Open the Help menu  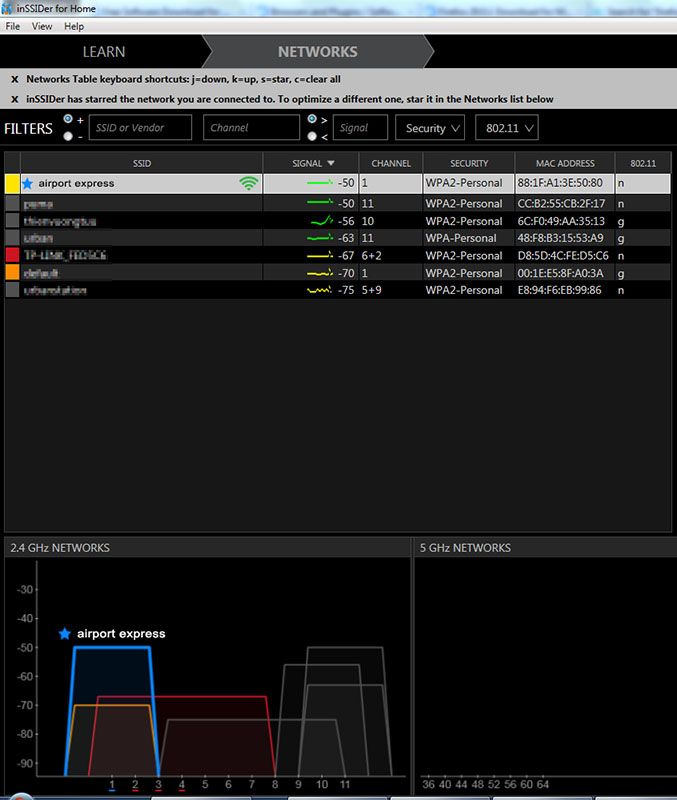point(74,27)
